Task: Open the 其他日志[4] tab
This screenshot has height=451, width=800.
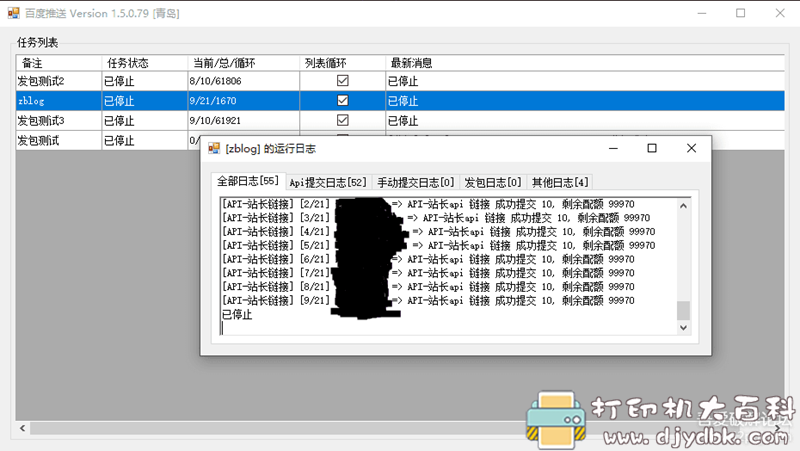Action: 560,183
